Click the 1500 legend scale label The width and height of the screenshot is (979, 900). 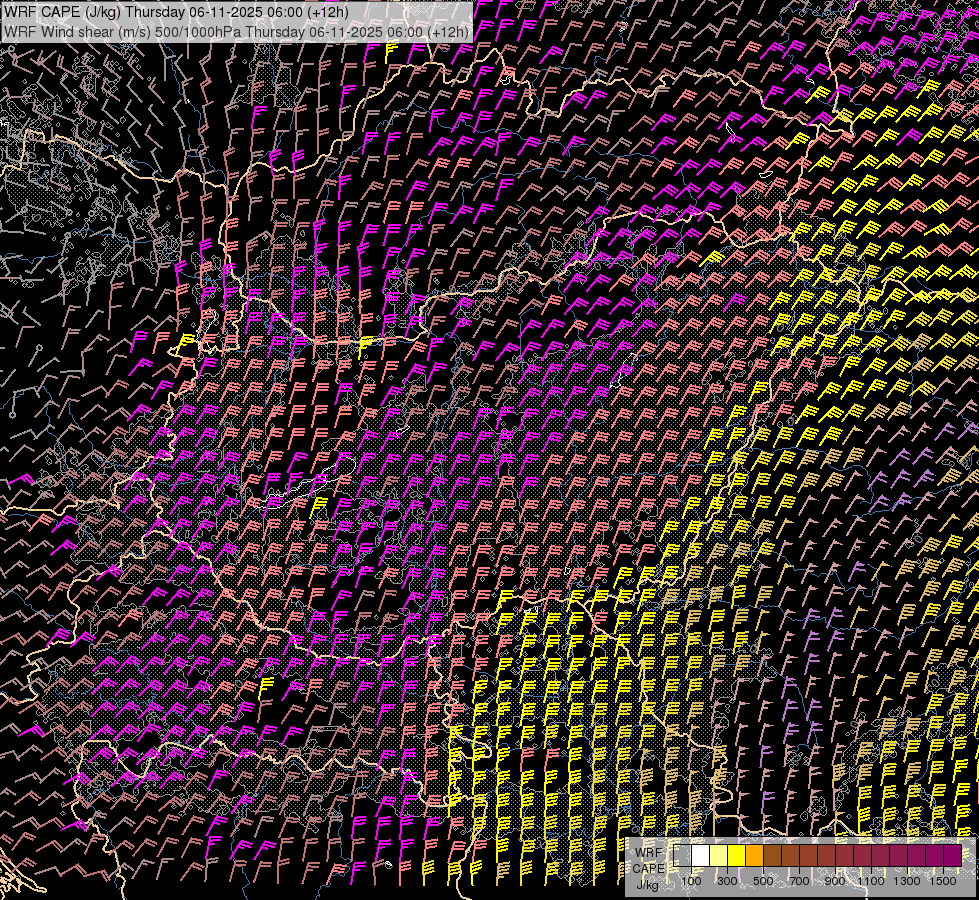pos(943,880)
